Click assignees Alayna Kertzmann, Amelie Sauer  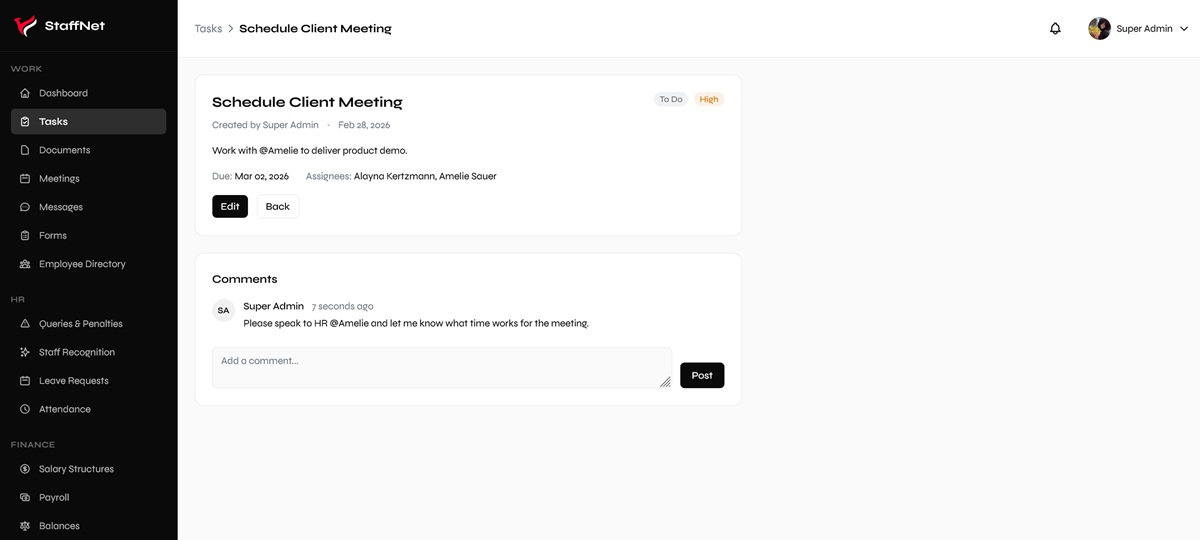425,177
